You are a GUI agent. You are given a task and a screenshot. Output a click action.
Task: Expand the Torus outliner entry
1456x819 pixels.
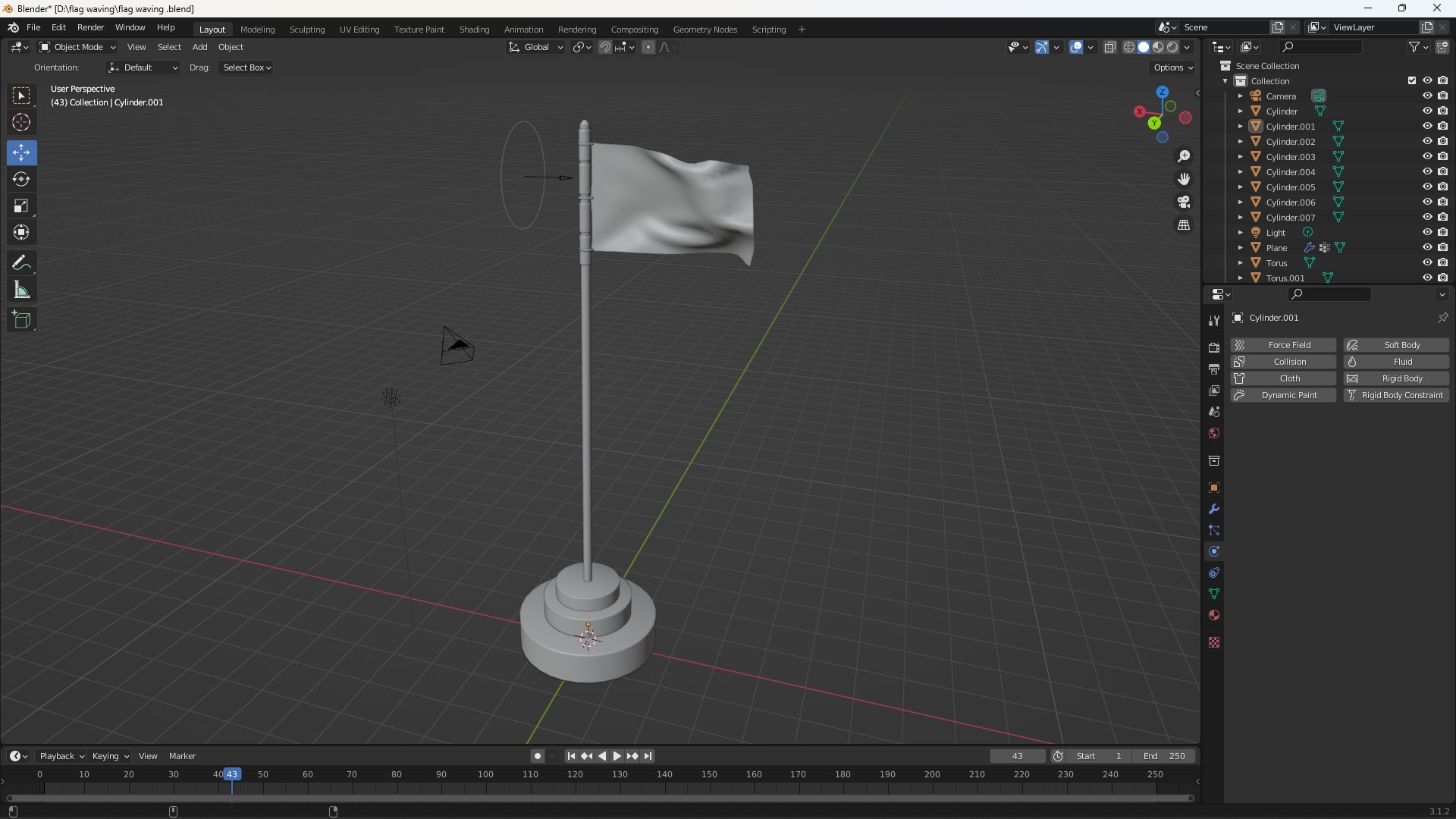1240,262
